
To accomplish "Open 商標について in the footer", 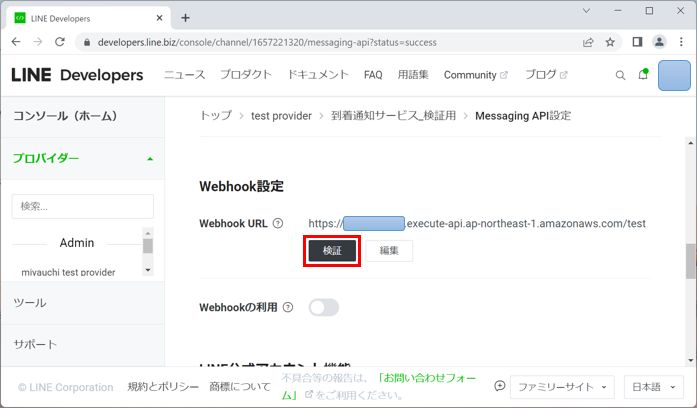I will (x=240, y=387).
